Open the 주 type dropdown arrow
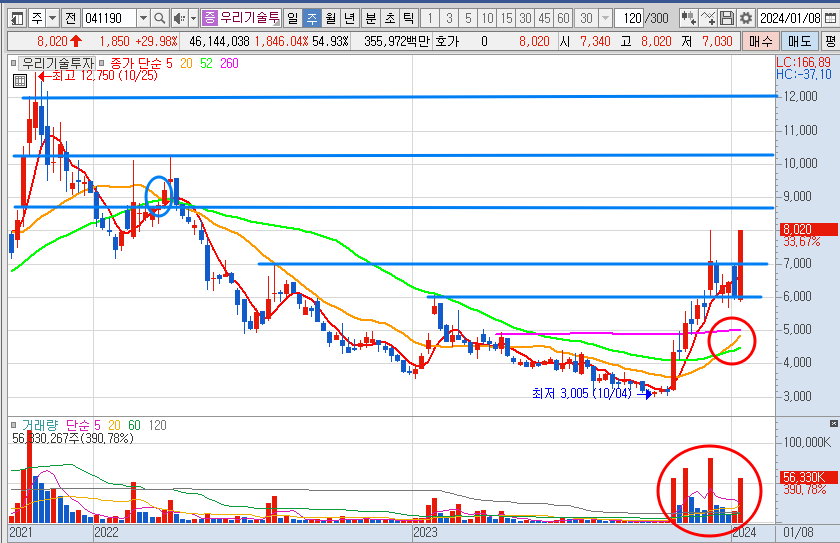 coord(52,19)
